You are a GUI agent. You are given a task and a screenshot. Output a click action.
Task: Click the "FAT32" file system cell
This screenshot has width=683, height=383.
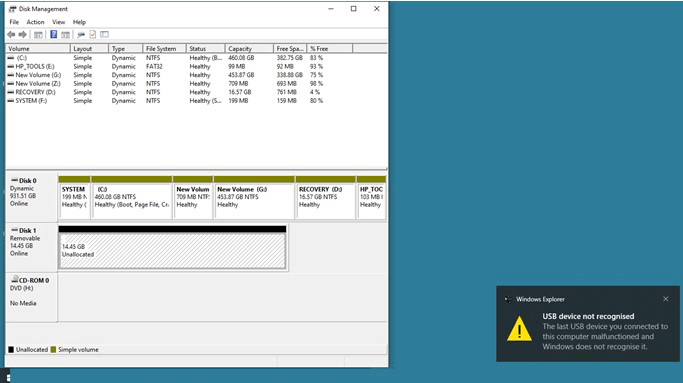coord(154,67)
